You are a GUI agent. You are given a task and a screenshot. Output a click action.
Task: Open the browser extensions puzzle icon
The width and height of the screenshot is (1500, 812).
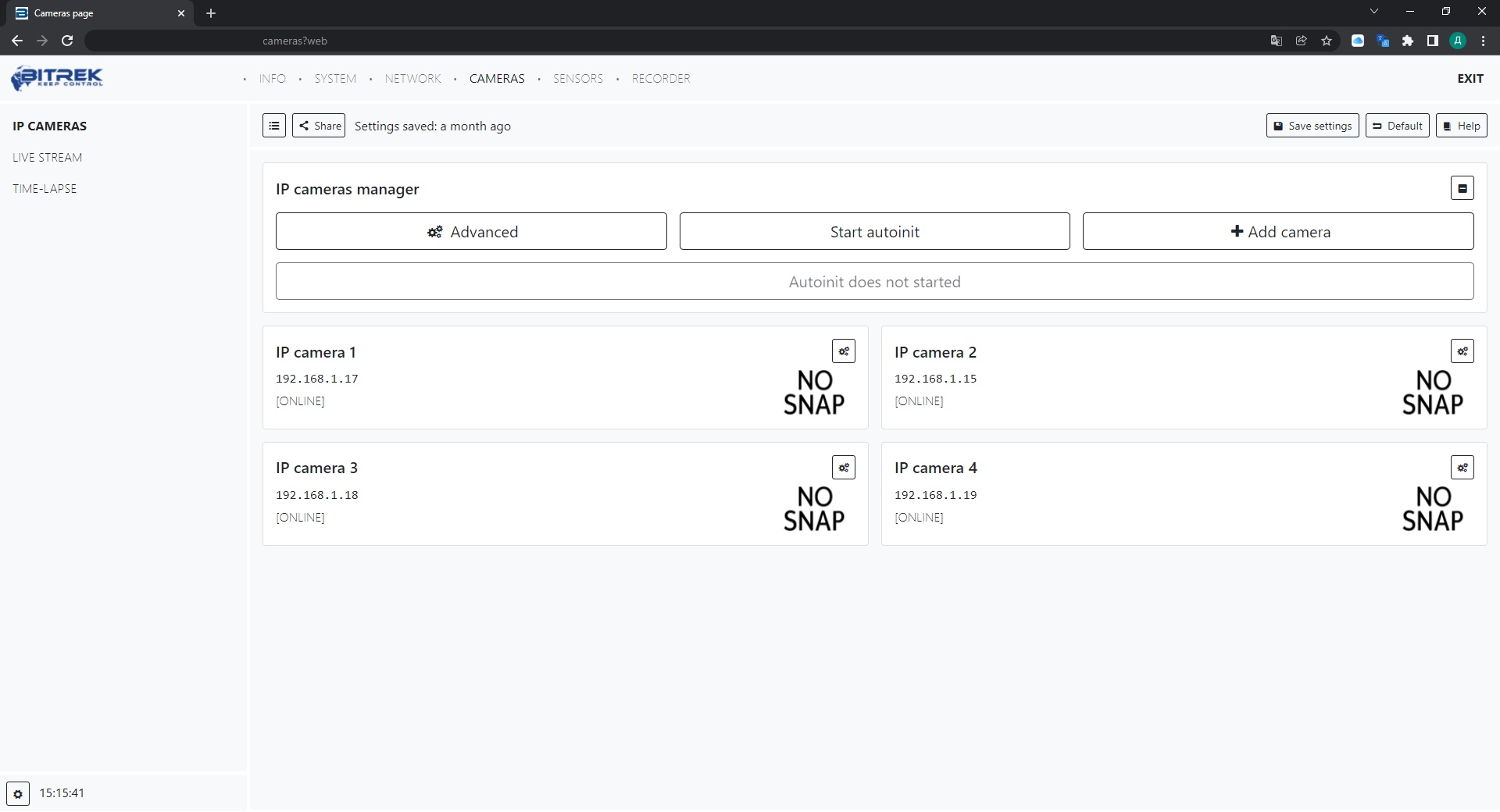1408,41
